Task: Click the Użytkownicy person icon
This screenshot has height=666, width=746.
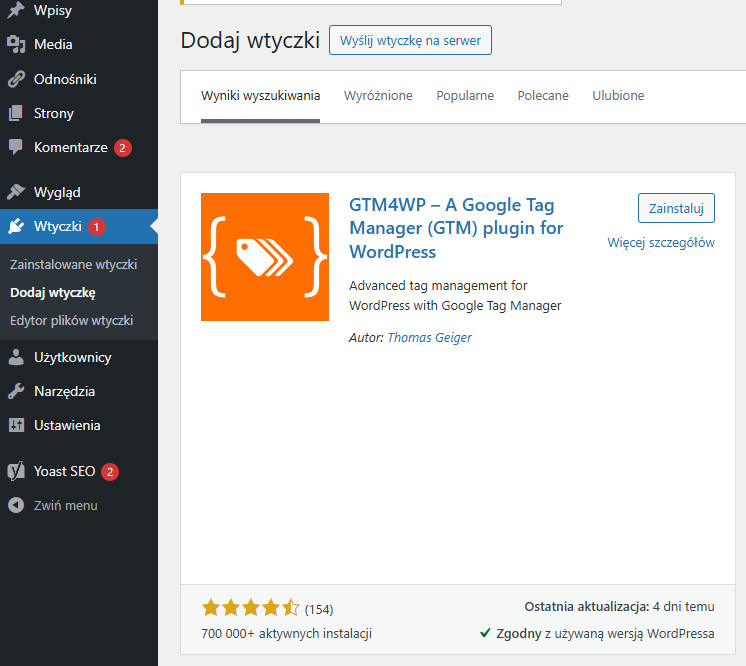Action: coord(16,357)
